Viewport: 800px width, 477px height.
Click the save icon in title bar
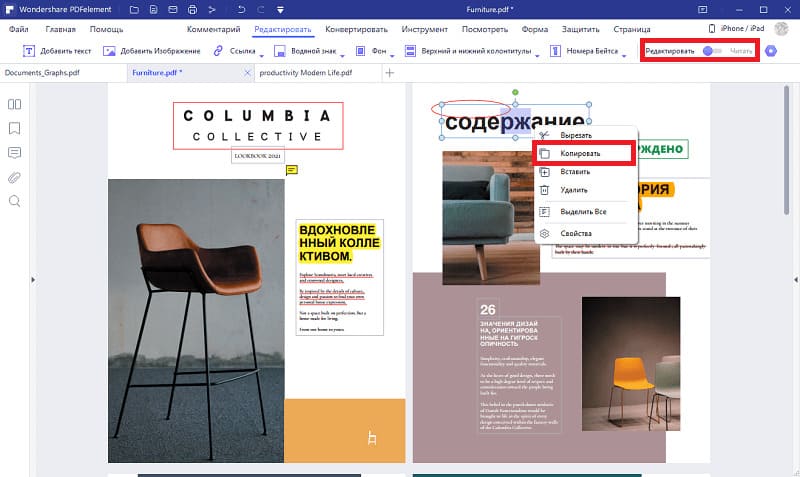(154, 9)
